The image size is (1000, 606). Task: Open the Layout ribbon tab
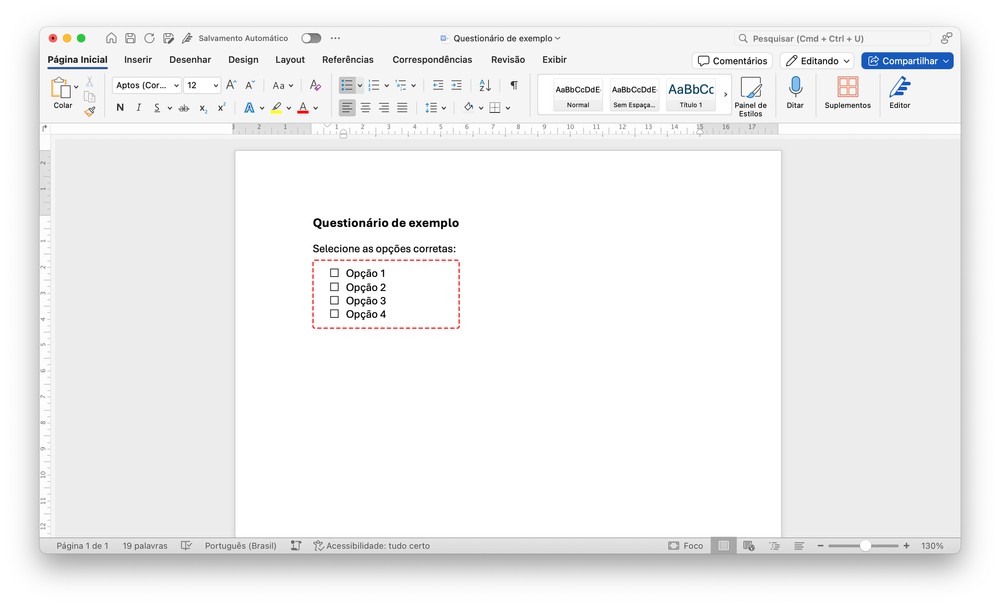(290, 60)
